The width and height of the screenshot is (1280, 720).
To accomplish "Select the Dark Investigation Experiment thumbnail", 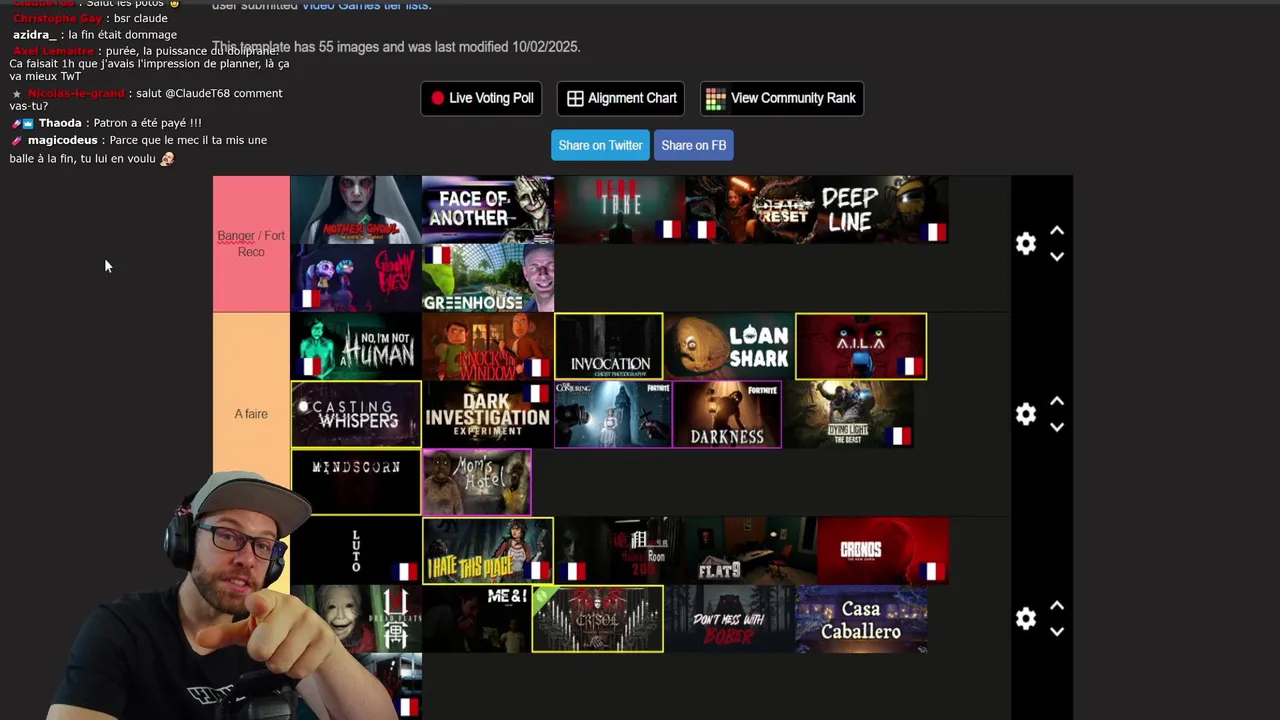I will (488, 414).
